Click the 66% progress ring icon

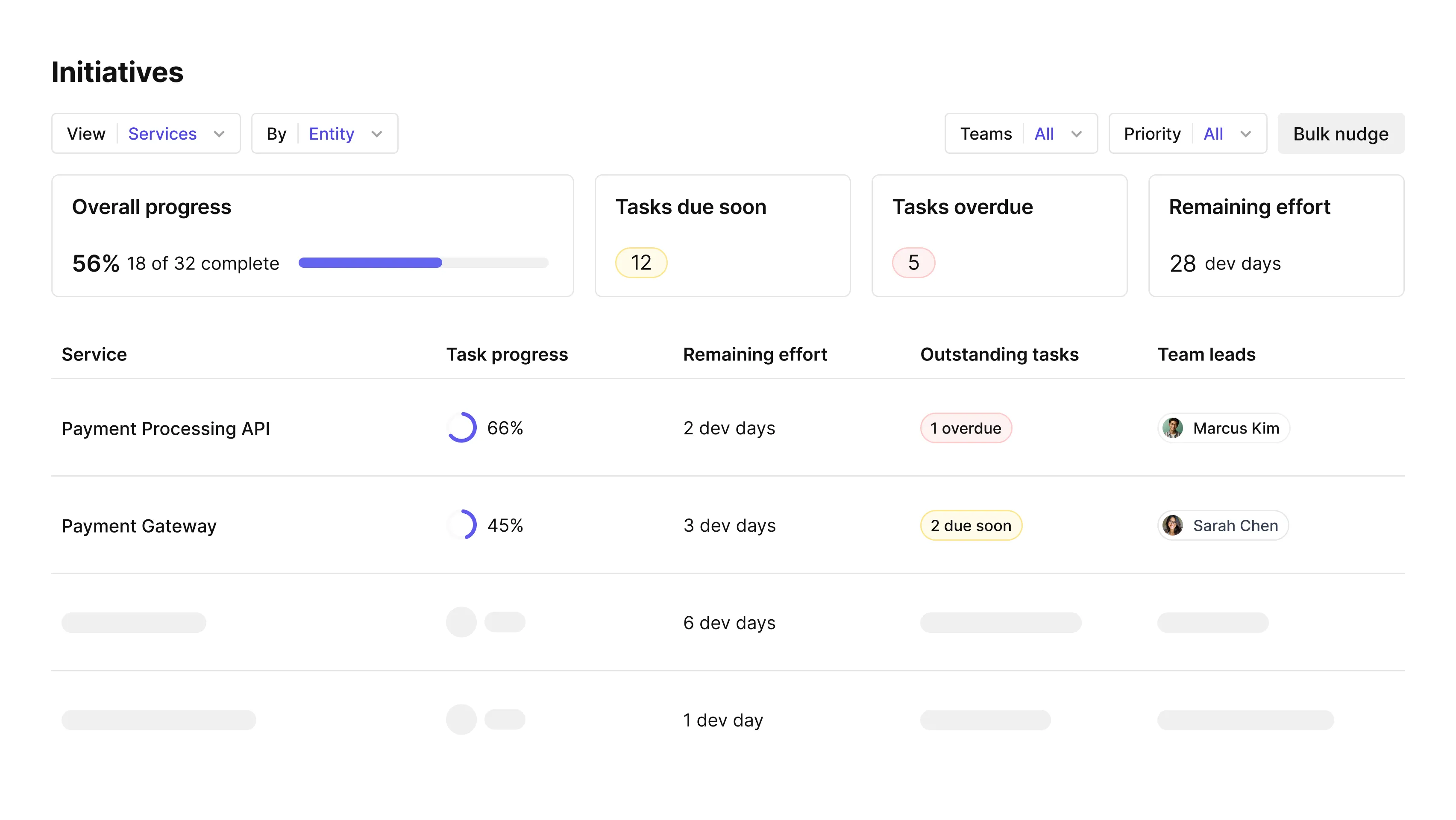(461, 428)
